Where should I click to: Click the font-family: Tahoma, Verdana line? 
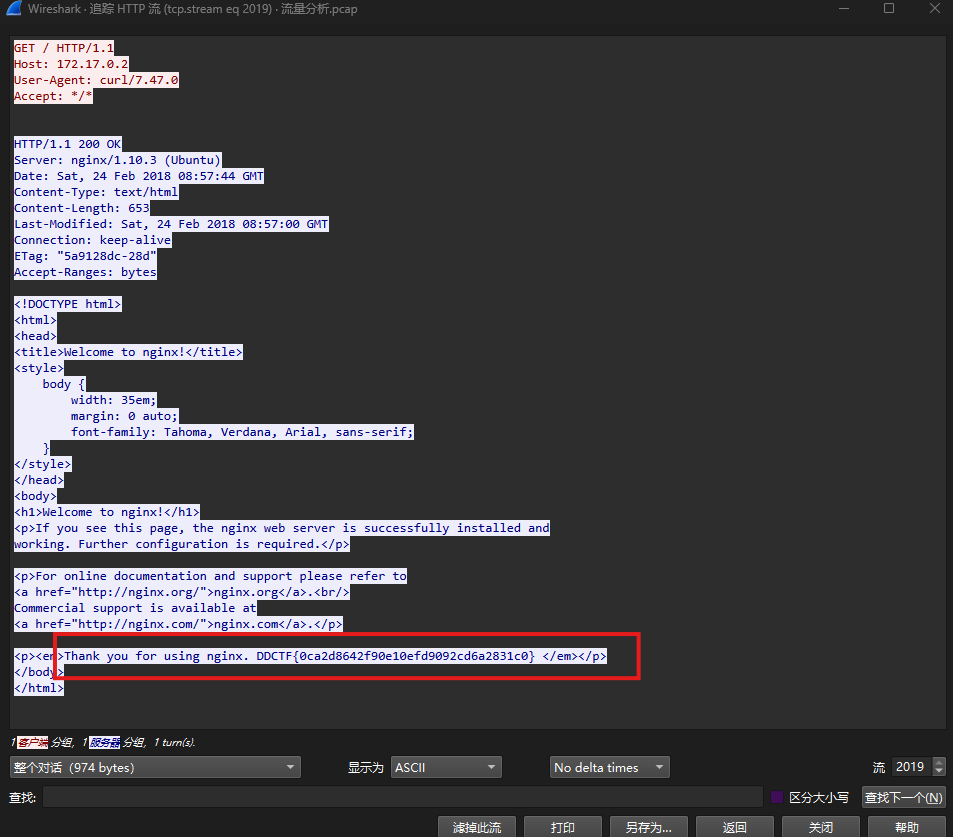pyautogui.click(x=242, y=432)
